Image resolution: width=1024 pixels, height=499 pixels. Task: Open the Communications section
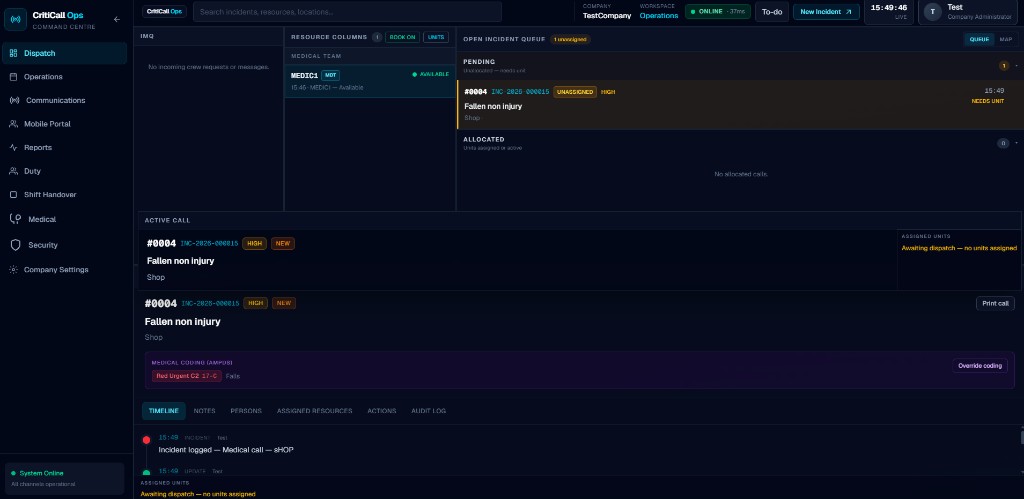click(x=65, y=101)
